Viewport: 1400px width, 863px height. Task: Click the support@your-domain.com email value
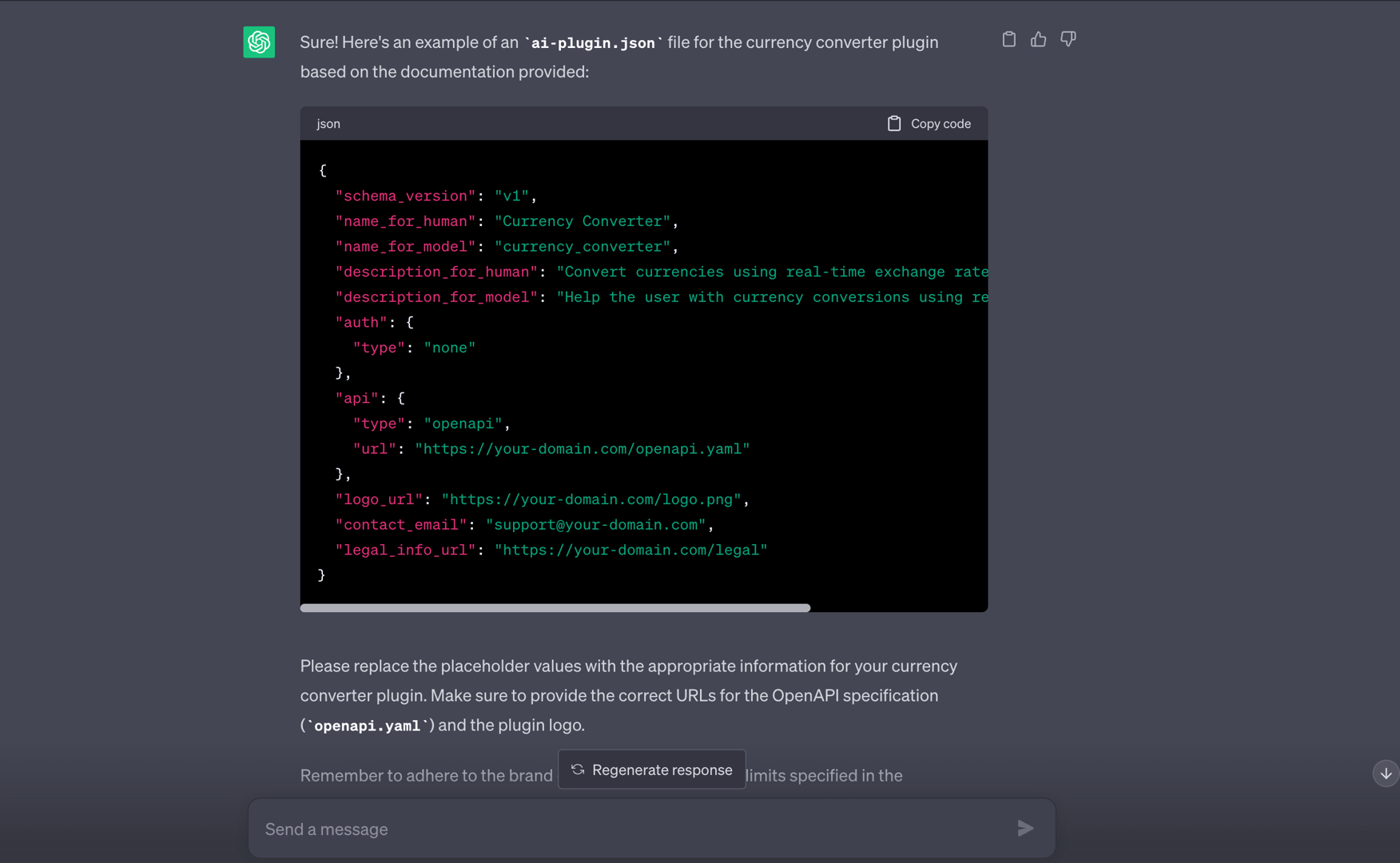[595, 525]
